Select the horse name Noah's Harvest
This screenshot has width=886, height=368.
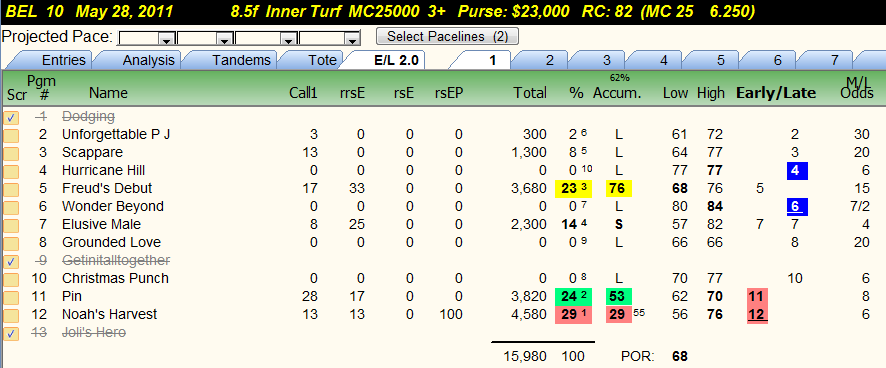(x=110, y=314)
